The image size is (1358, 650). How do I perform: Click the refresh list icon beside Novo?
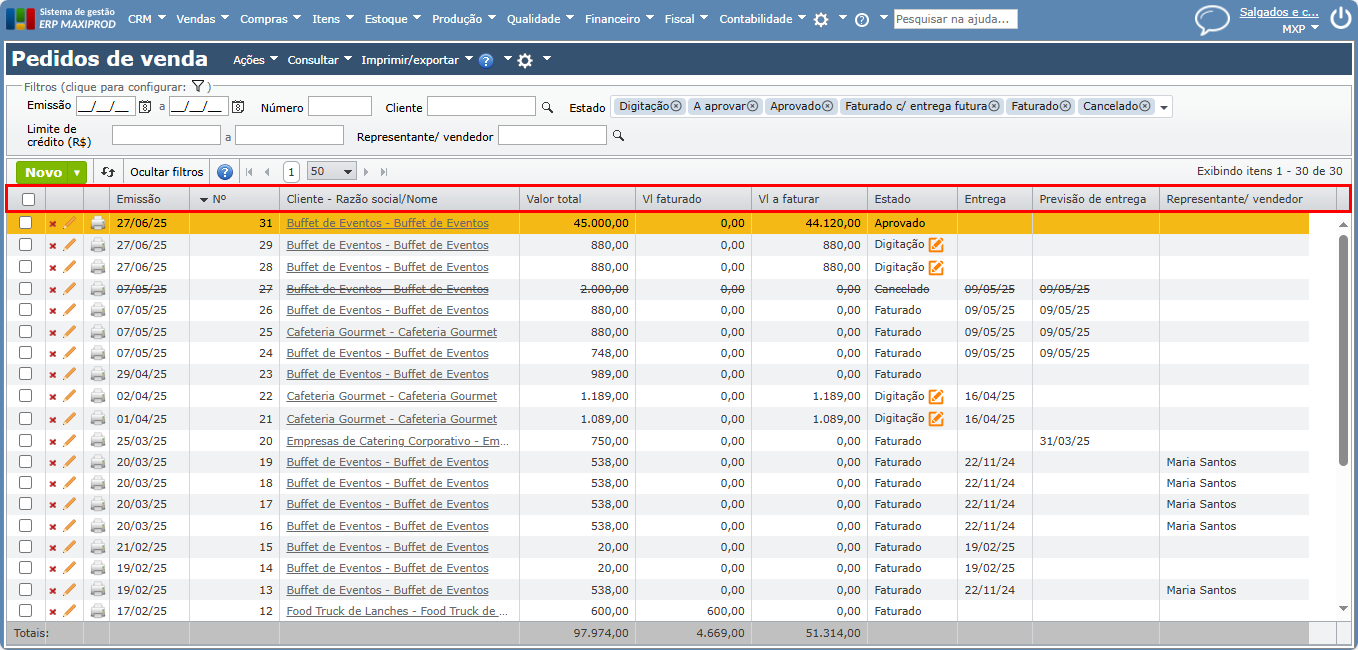tap(108, 172)
